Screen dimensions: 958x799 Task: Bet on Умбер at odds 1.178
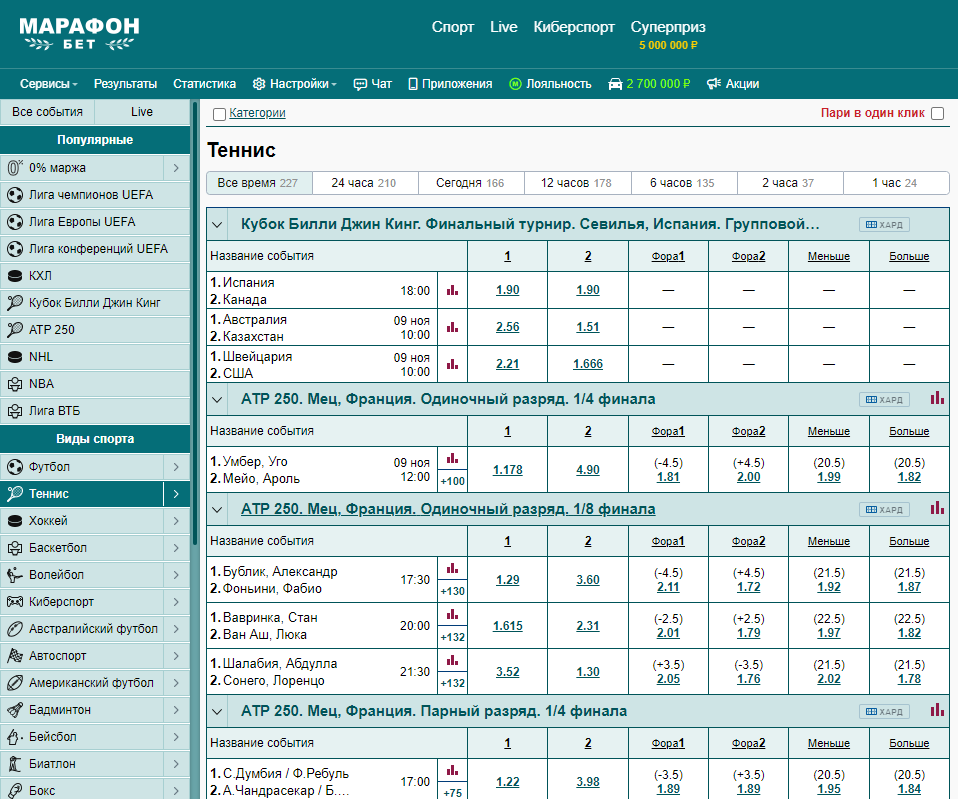(507, 470)
